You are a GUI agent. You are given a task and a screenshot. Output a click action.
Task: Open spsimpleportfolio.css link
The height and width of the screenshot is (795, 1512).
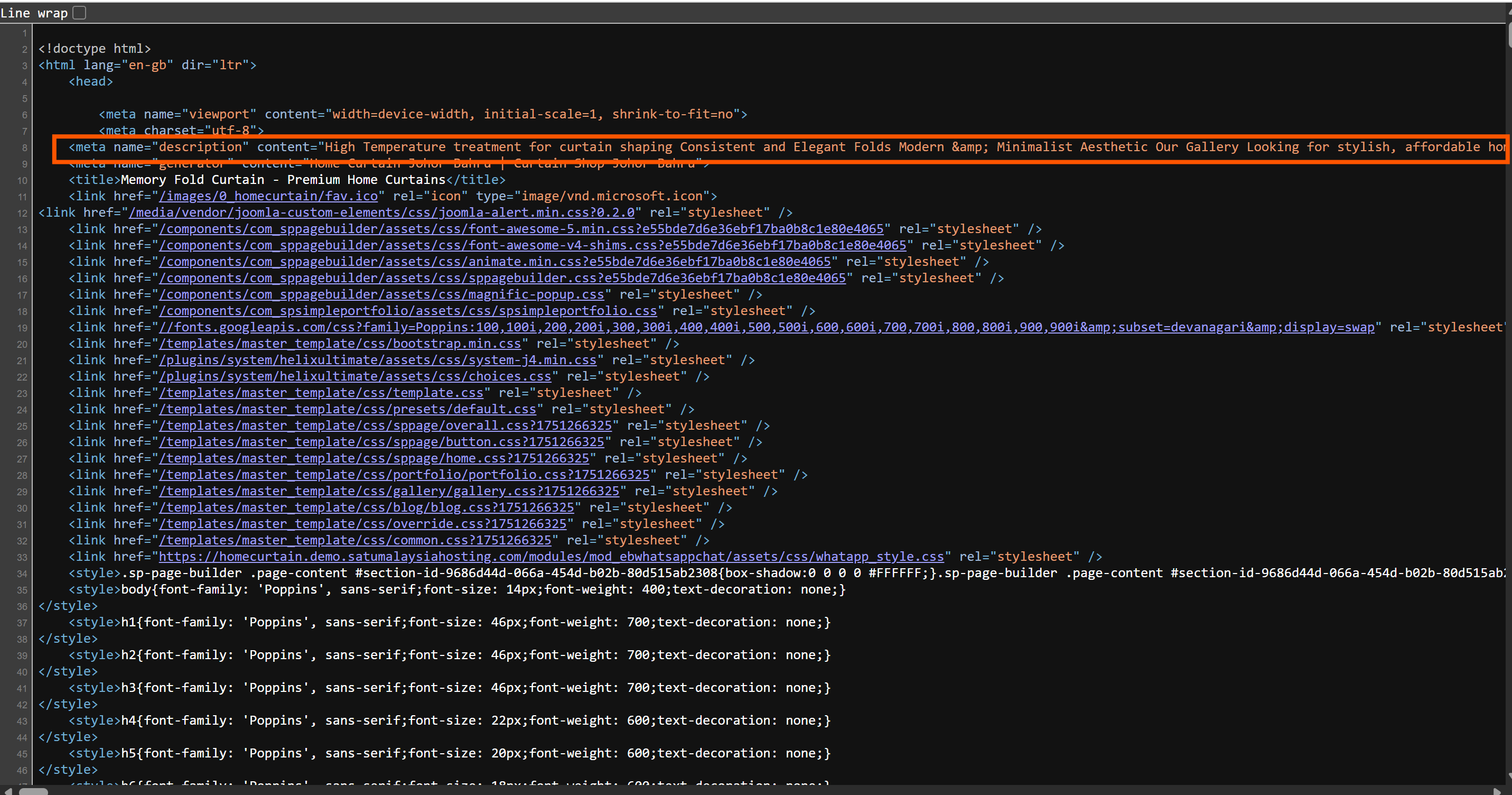408,311
